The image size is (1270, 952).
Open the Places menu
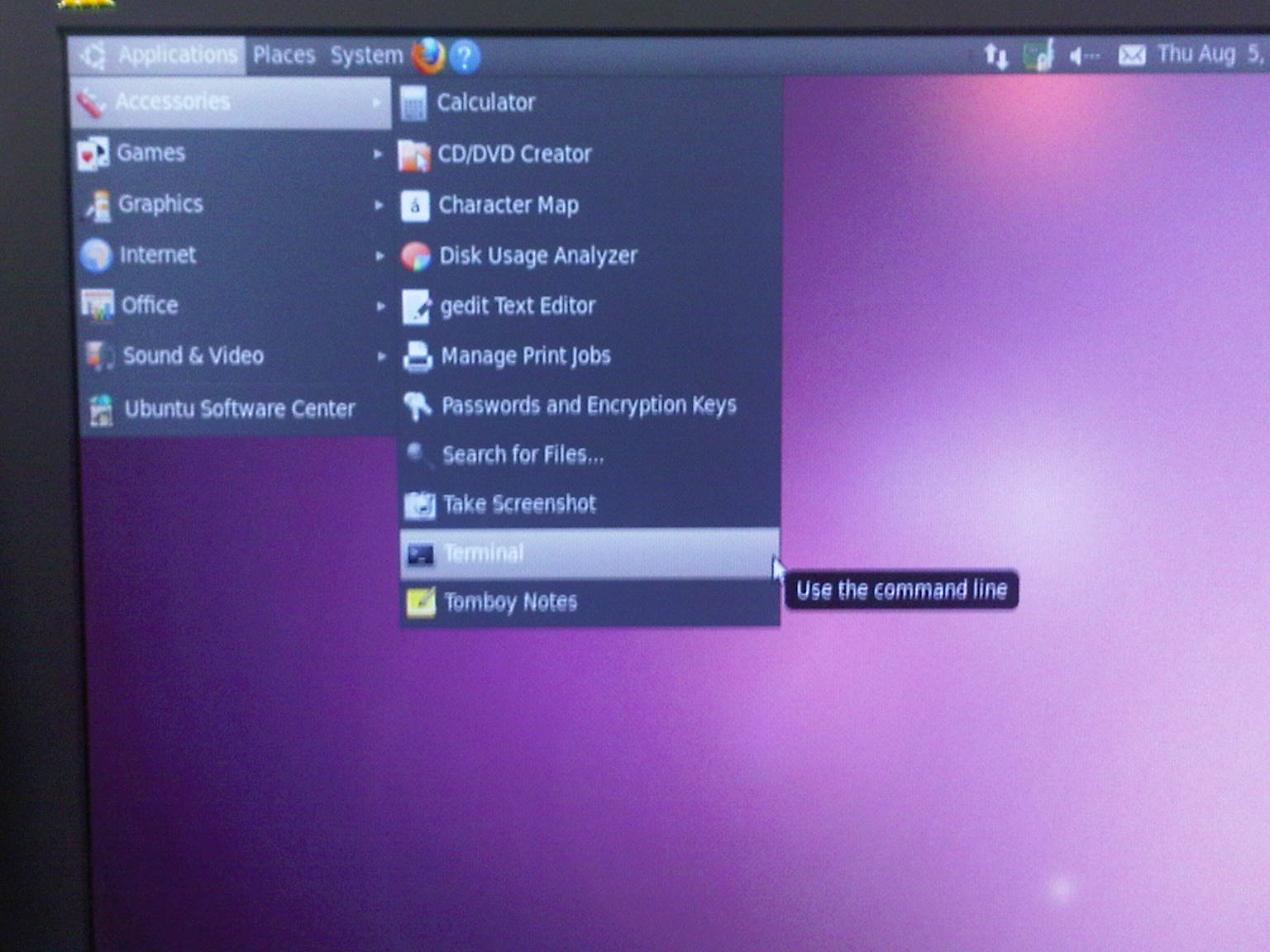(284, 55)
